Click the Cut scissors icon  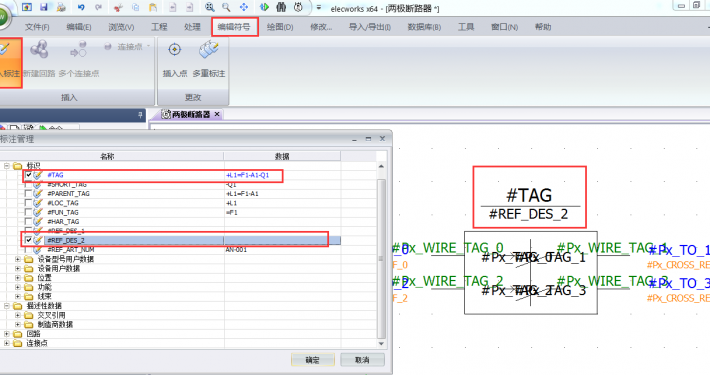(118, 7)
